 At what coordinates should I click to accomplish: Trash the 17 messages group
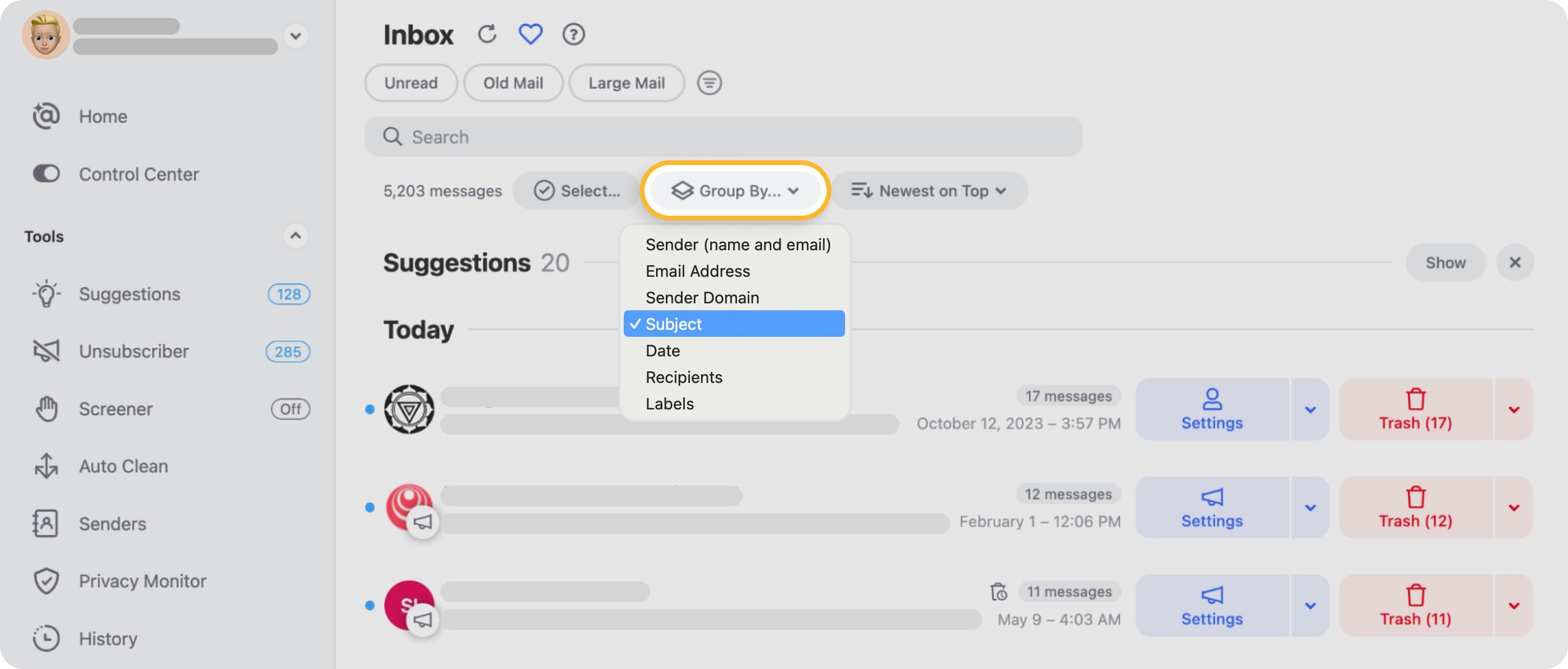(x=1415, y=409)
